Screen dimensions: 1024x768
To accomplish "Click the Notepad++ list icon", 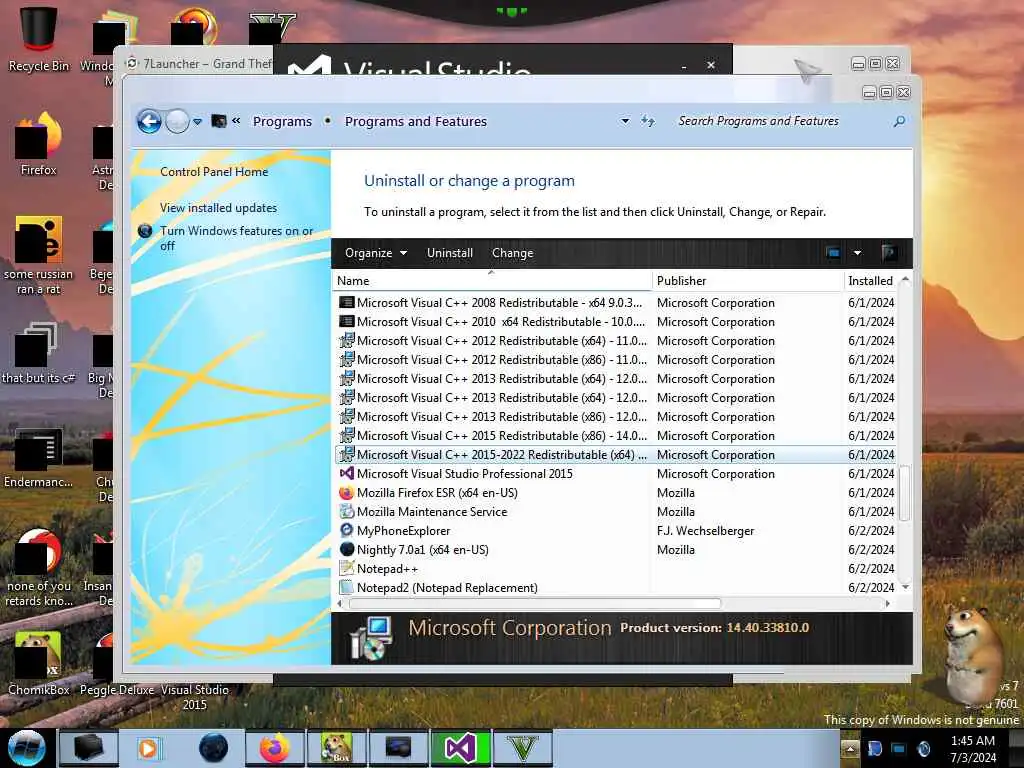I will pos(347,568).
